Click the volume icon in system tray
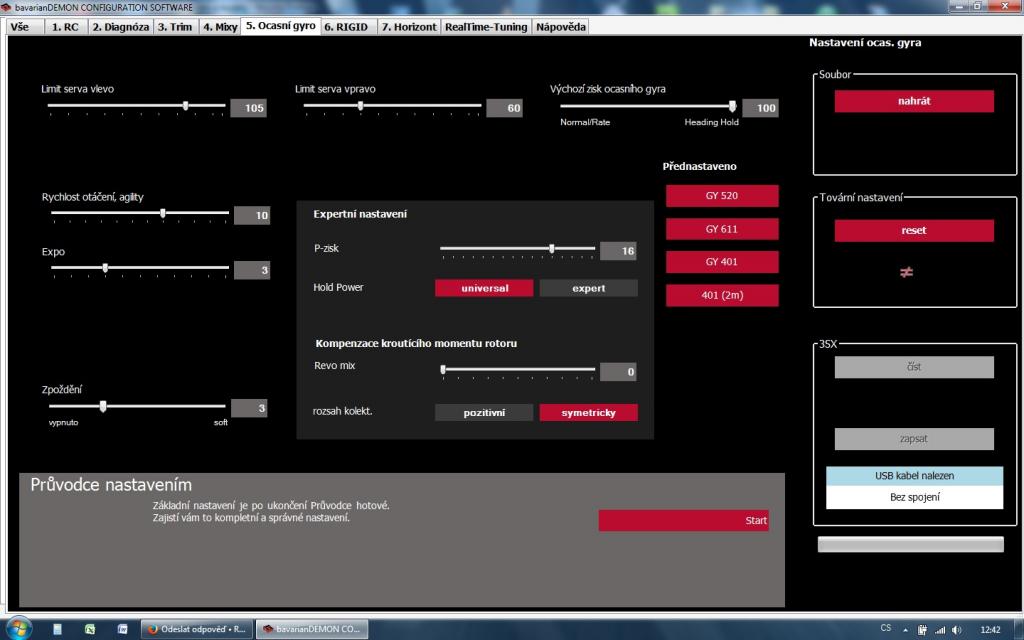This screenshot has width=1024, height=640. (x=957, y=629)
